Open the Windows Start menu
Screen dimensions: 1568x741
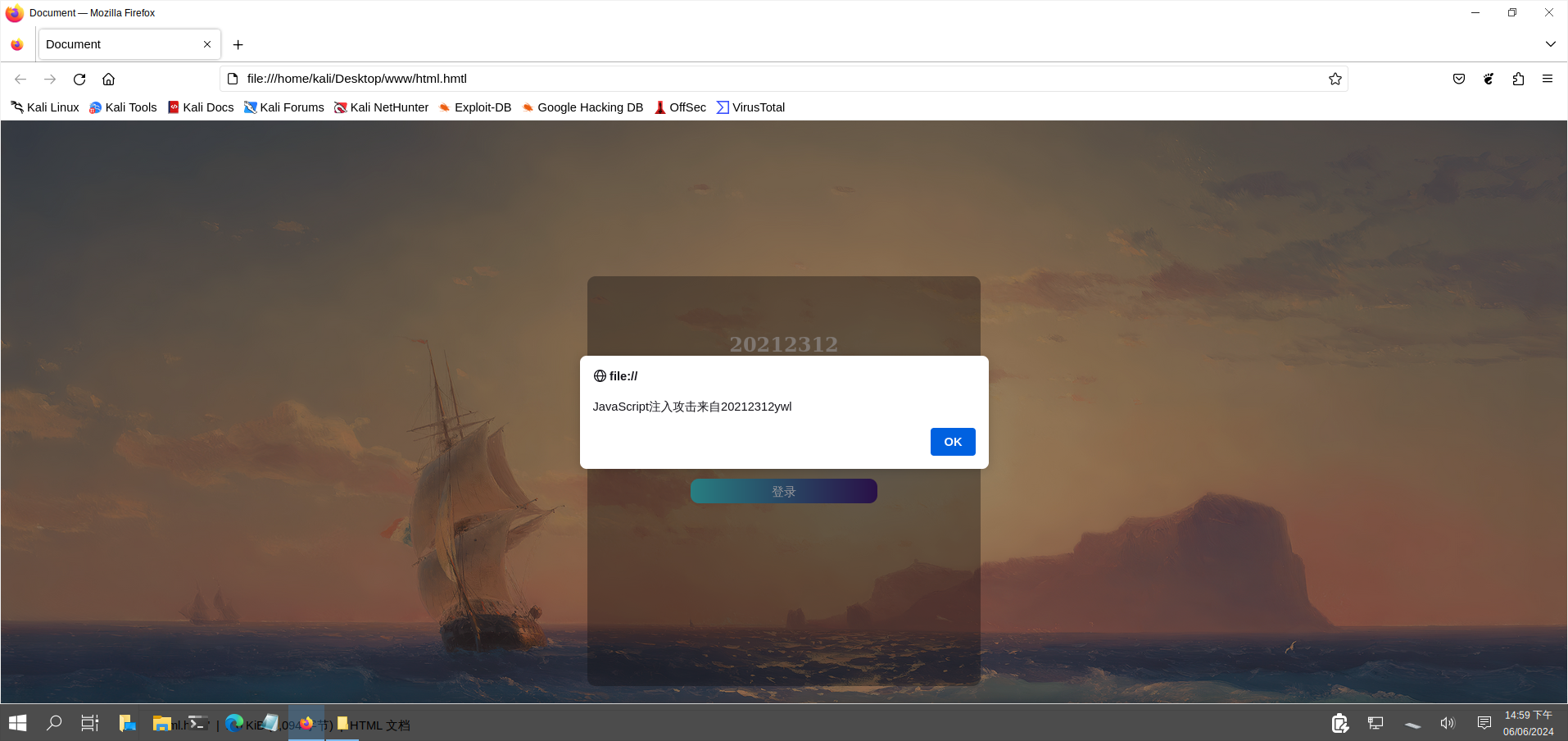[18, 723]
